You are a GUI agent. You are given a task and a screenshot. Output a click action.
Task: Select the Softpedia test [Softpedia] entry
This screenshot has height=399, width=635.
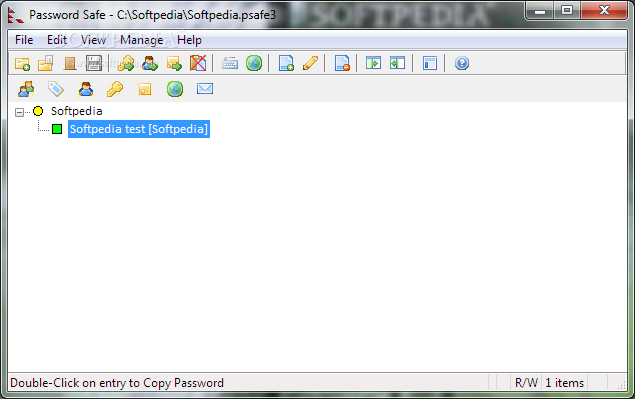point(139,129)
